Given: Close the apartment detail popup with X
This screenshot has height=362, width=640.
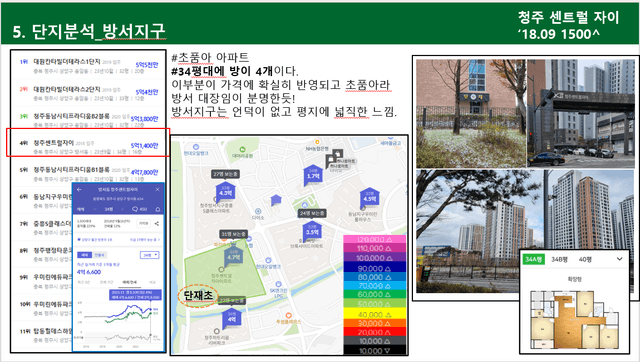Looking at the screenshot, I should (158, 190).
